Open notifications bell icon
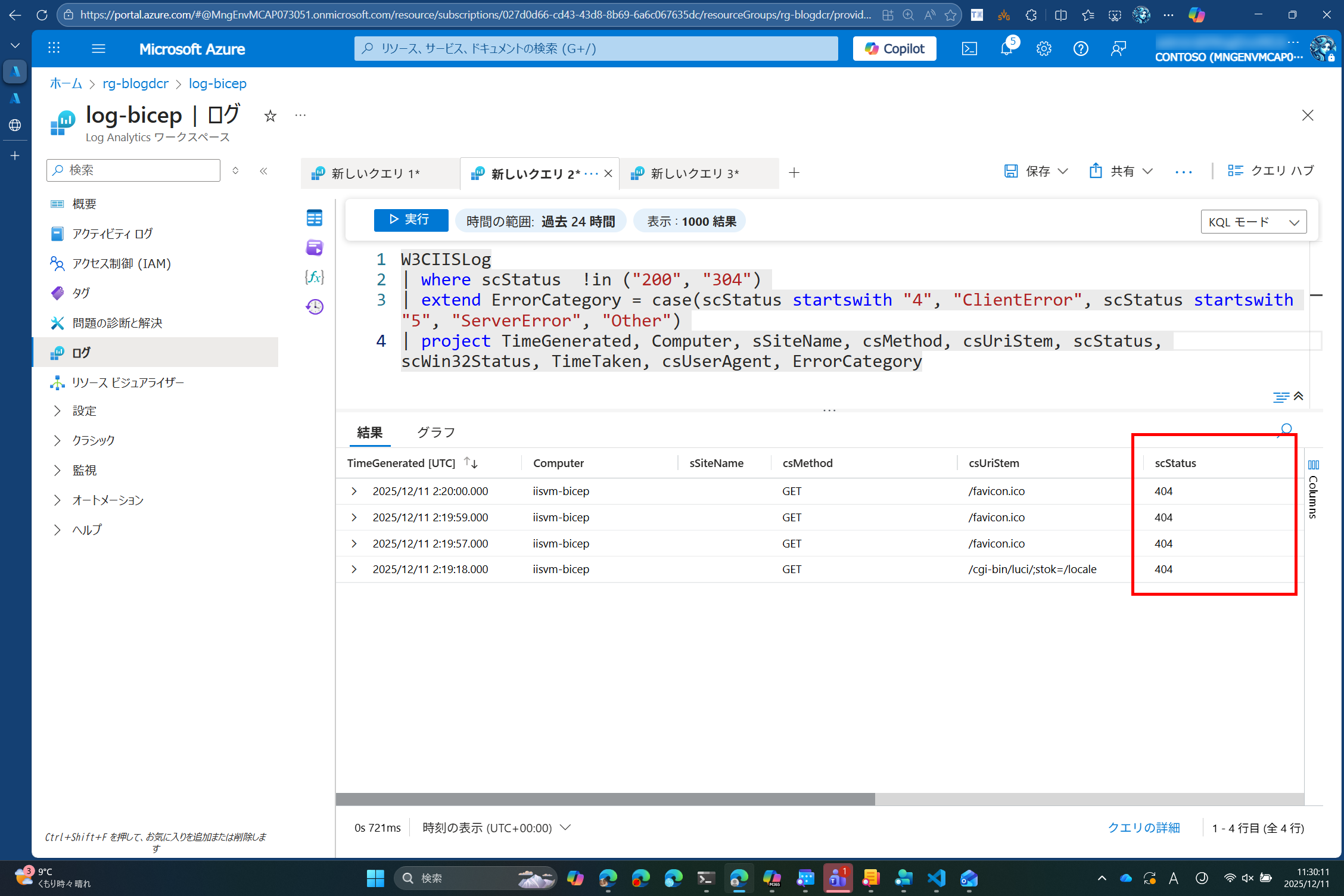Viewport: 1344px width, 896px height. [x=1006, y=49]
